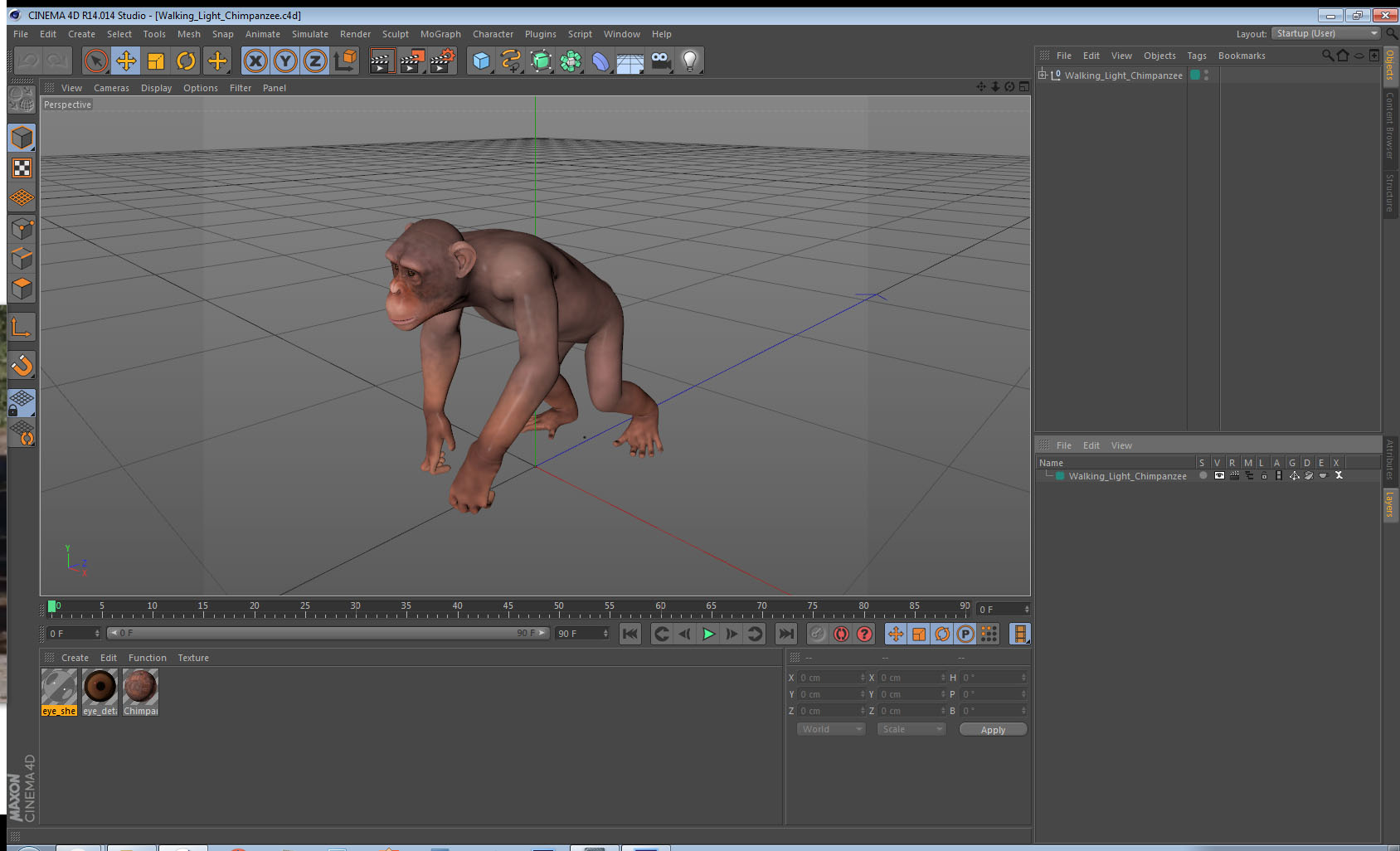Toggle Walking_Light_Chimpanzee layer visibility eye

point(1218,475)
